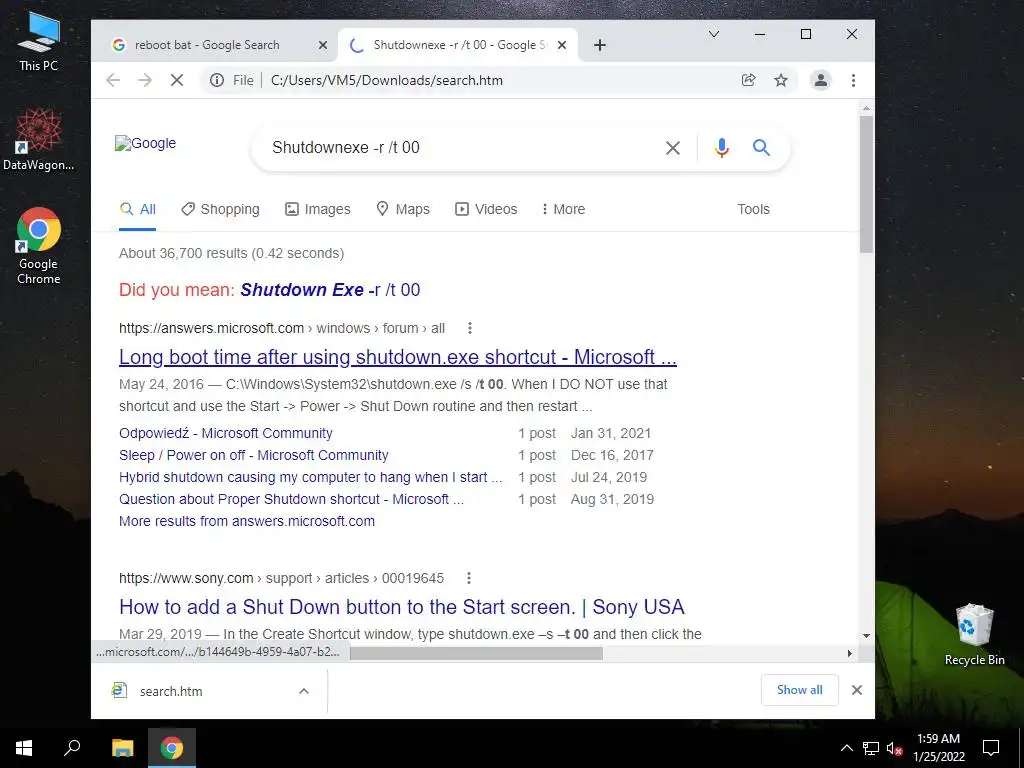Go forward with the forward arrow

(144, 80)
